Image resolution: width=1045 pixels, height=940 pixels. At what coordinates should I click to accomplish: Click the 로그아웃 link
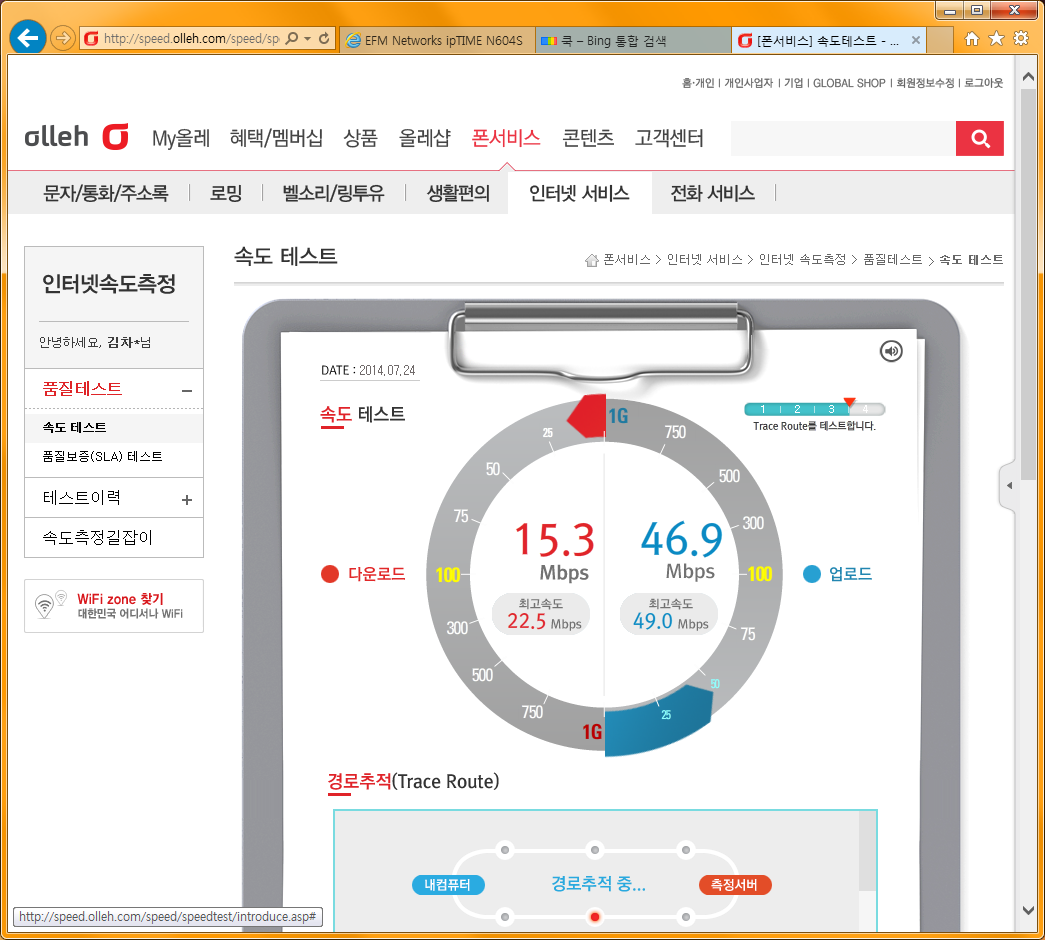[x=984, y=83]
